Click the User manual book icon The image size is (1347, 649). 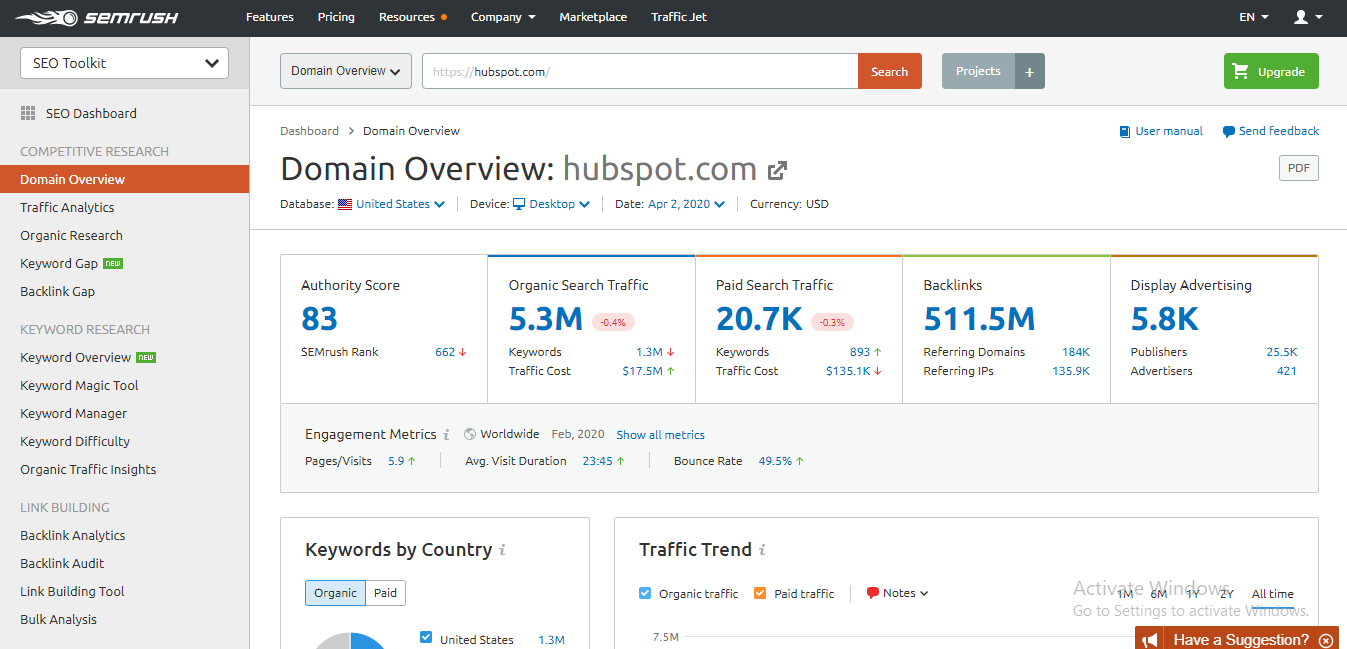pos(1125,131)
